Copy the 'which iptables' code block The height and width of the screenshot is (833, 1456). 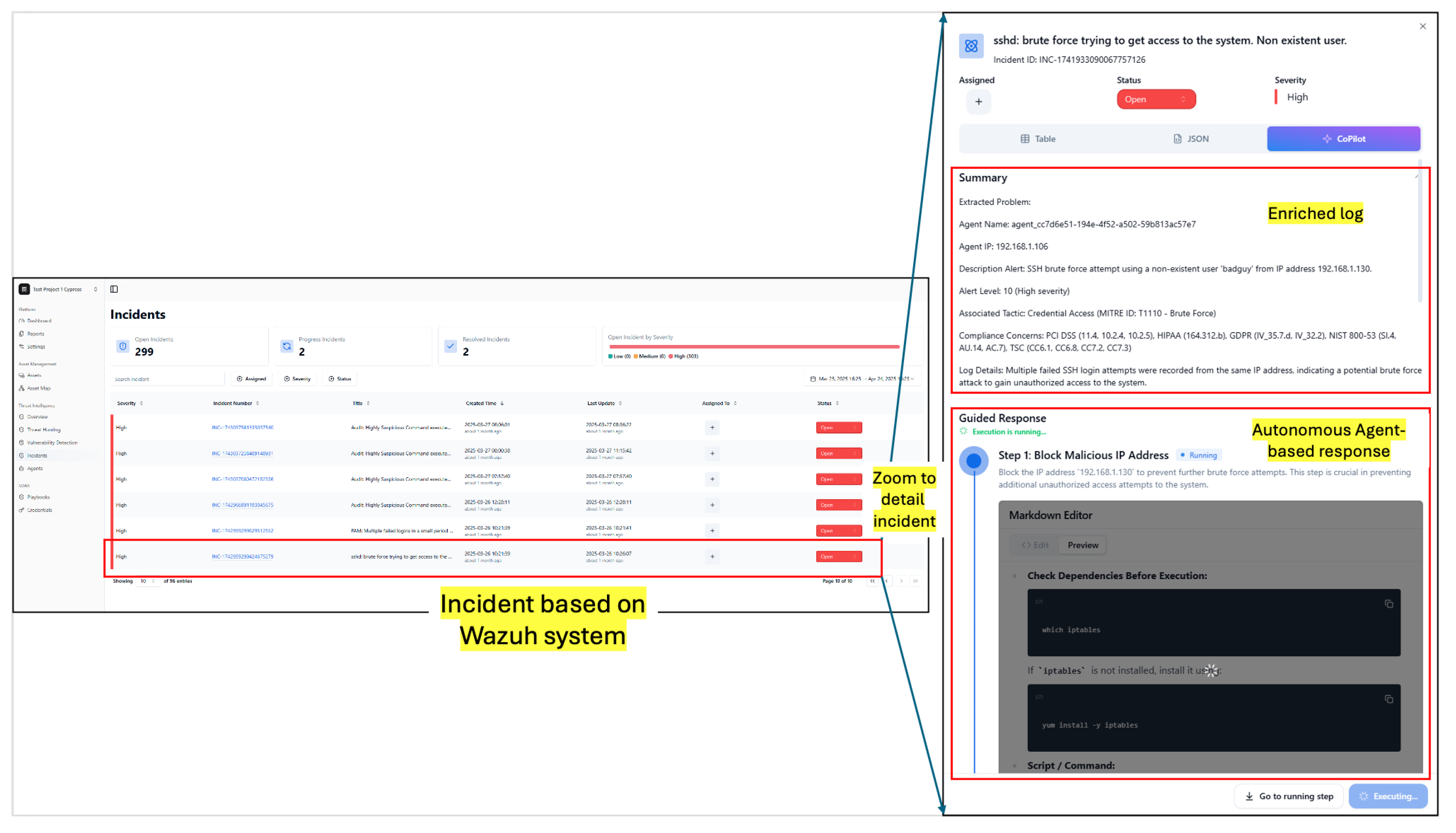(x=1389, y=604)
